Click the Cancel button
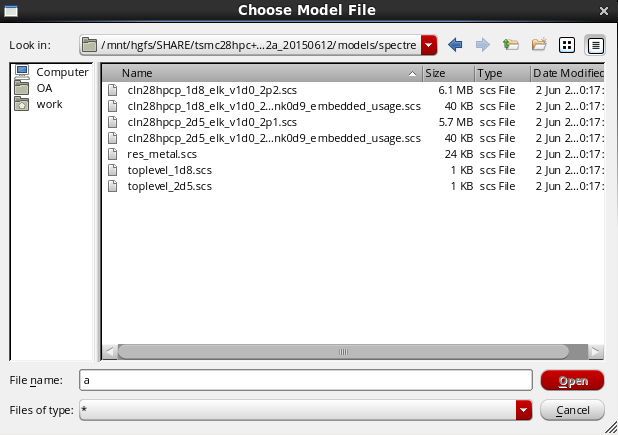This screenshot has width=618, height=435. pos(572,410)
